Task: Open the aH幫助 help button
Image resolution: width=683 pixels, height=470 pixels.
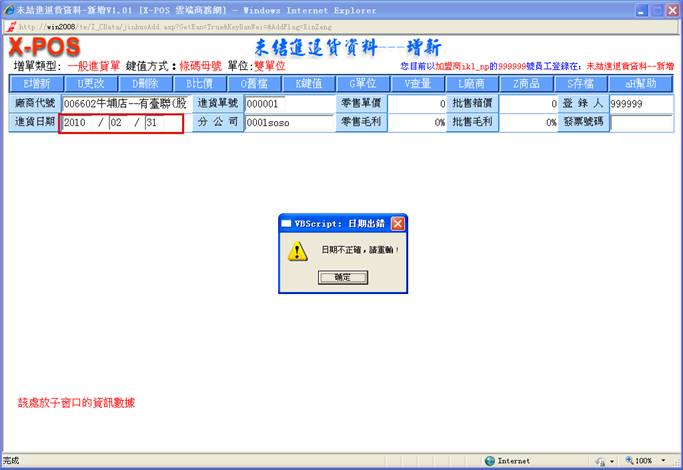Action: (x=638, y=84)
